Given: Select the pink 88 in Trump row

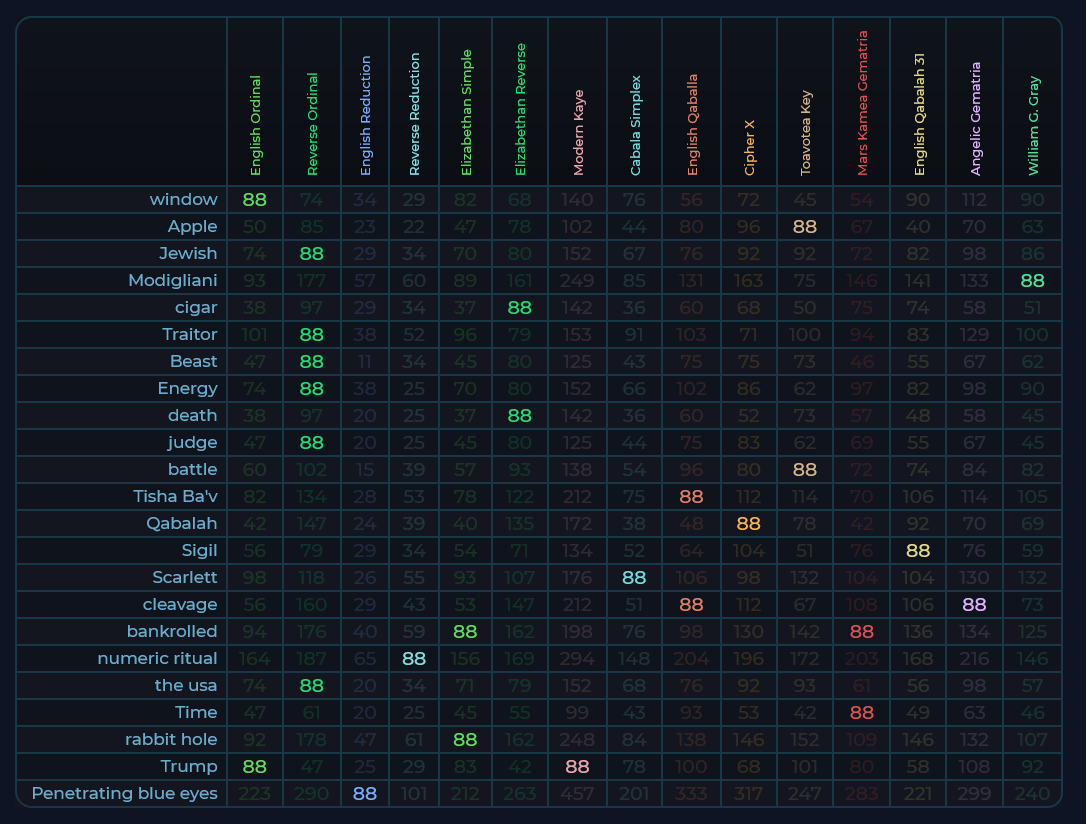Looking at the screenshot, I should pos(578,766).
